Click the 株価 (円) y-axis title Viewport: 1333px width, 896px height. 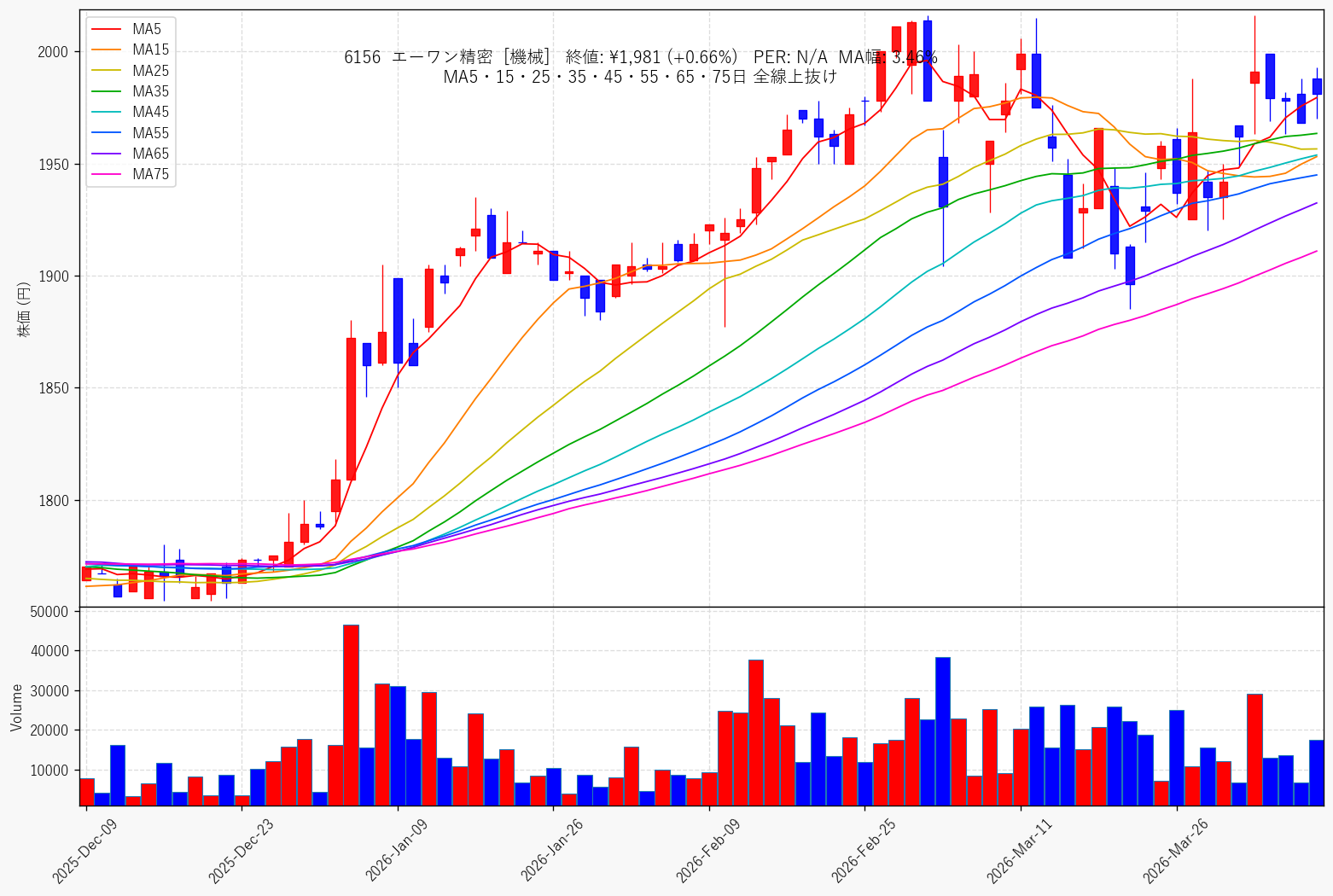pos(24,309)
